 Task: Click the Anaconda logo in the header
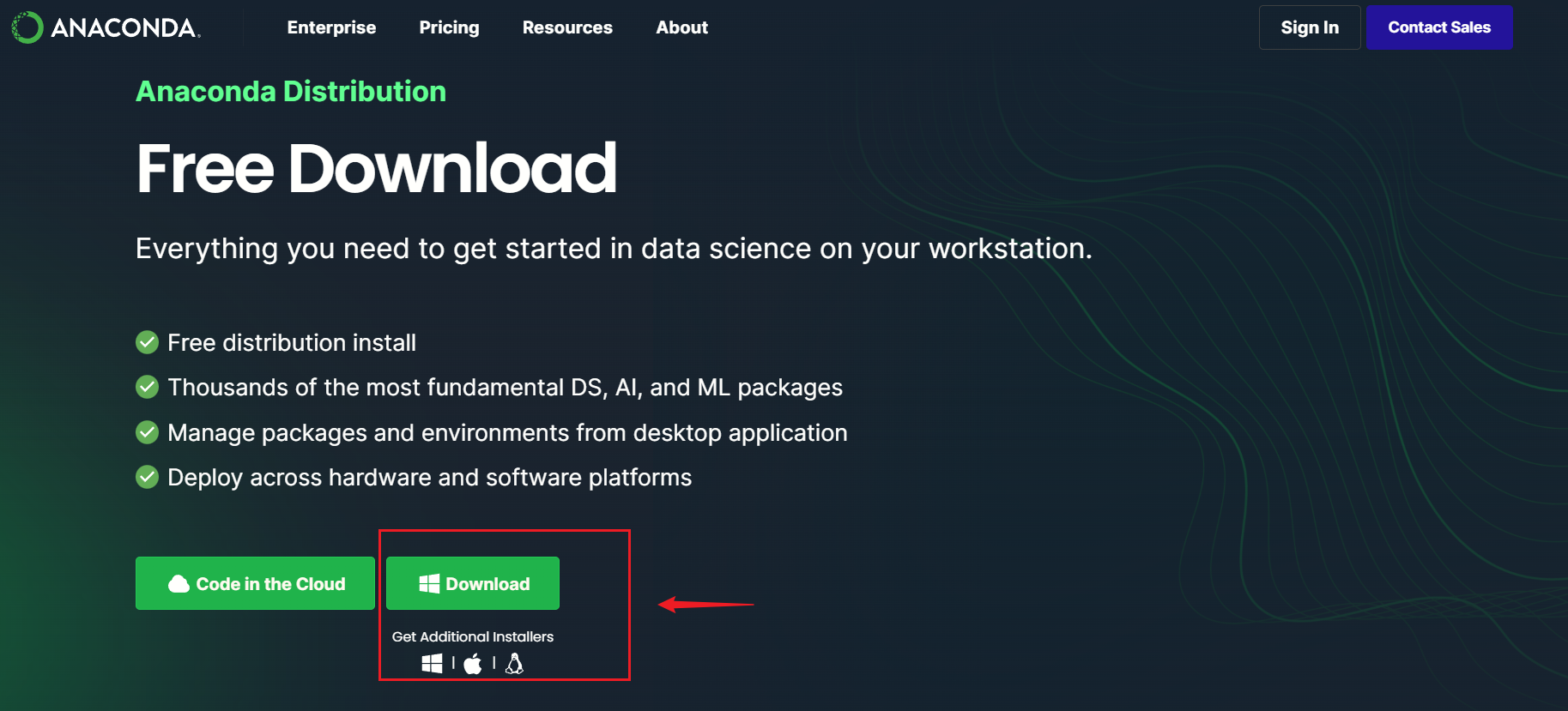pos(106,27)
